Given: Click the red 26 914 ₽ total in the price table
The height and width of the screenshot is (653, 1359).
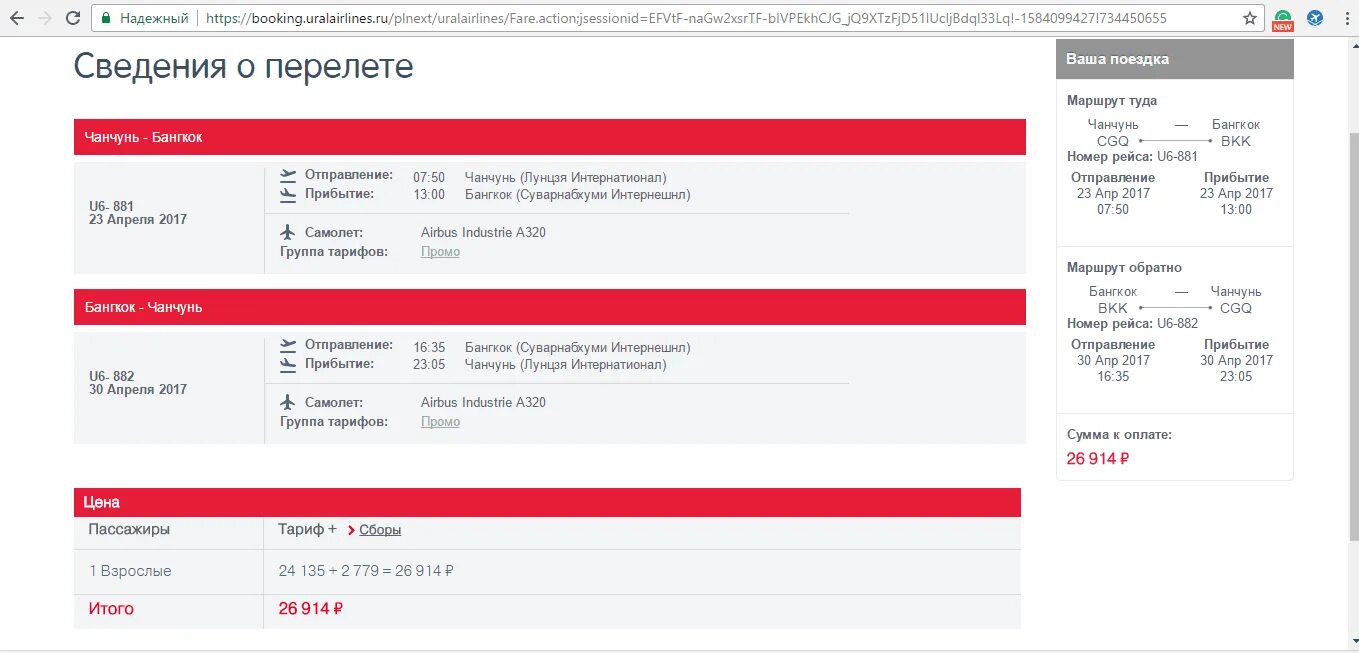Looking at the screenshot, I should [311, 609].
